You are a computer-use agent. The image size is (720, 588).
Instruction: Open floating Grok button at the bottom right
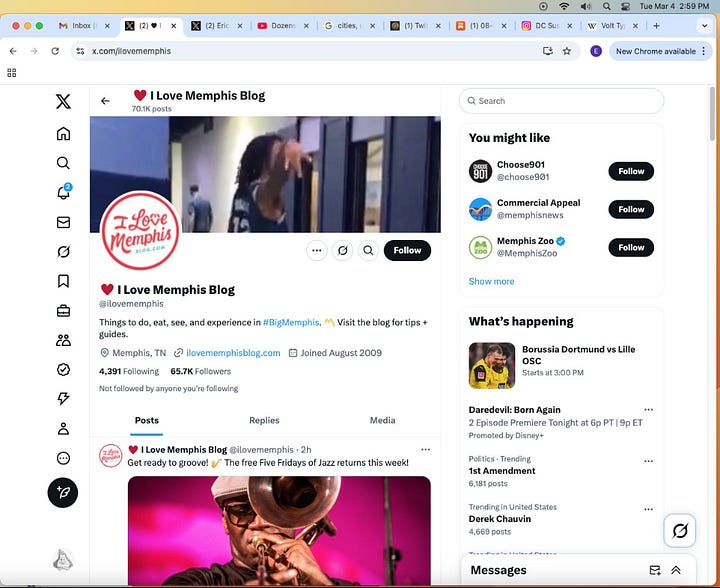680,531
